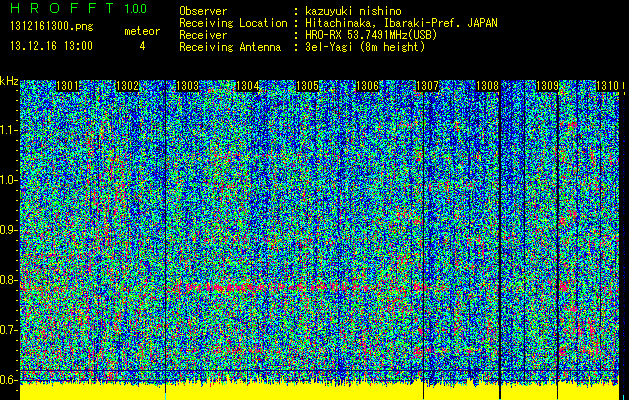The width and height of the screenshot is (629, 400).
Task: Click the 1310 time marker
Action: click(x=607, y=87)
